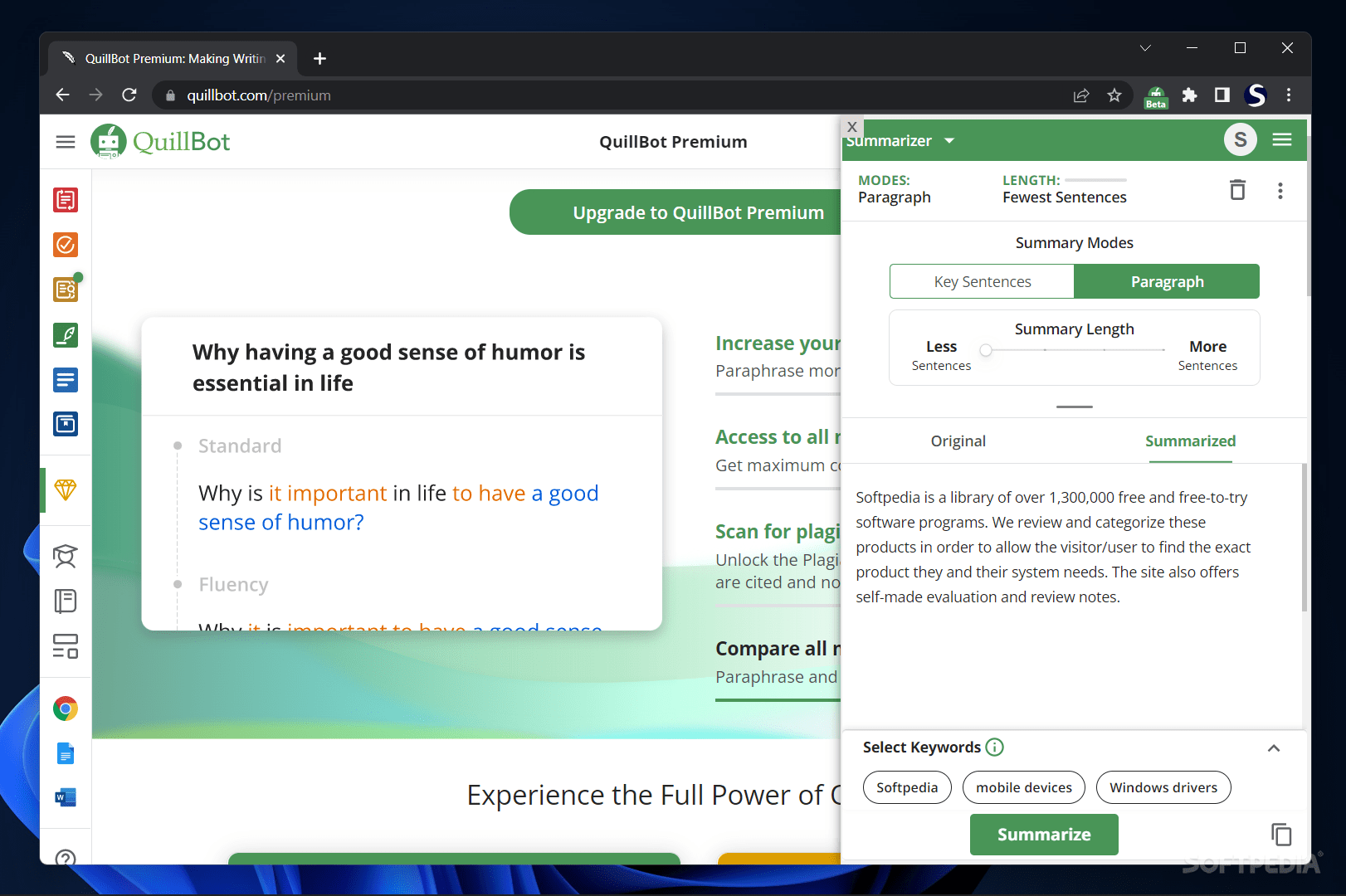Open the Summarizer mode dropdown

pos(949,140)
